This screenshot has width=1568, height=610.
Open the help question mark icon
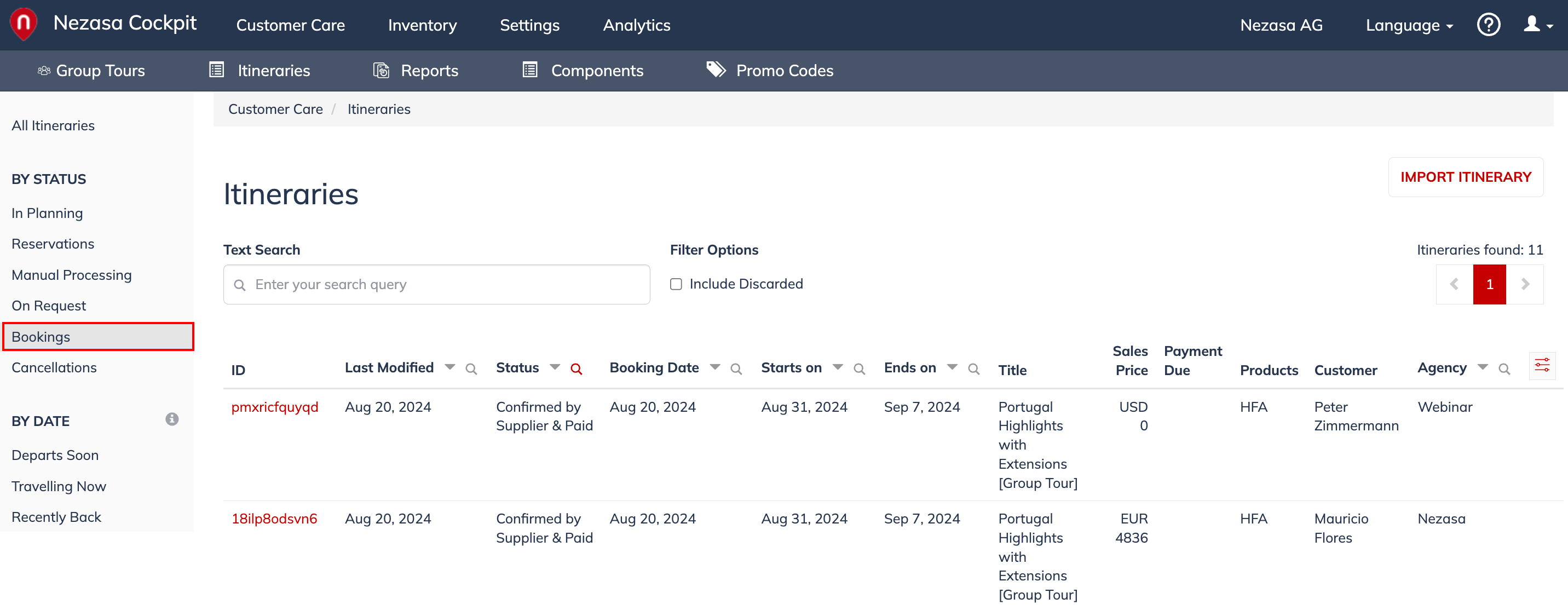[x=1488, y=25]
